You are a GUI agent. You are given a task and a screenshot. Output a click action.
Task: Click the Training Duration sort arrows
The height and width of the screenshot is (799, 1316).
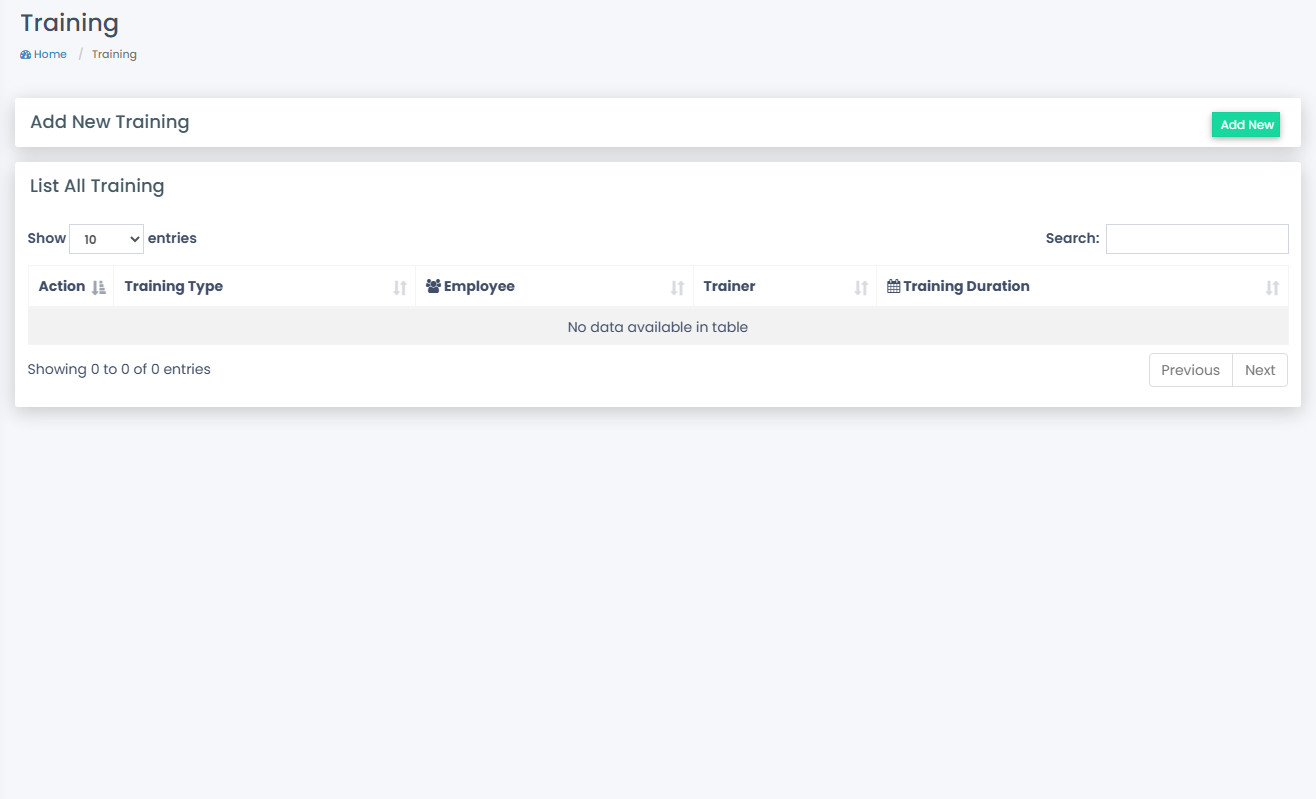tap(1272, 288)
